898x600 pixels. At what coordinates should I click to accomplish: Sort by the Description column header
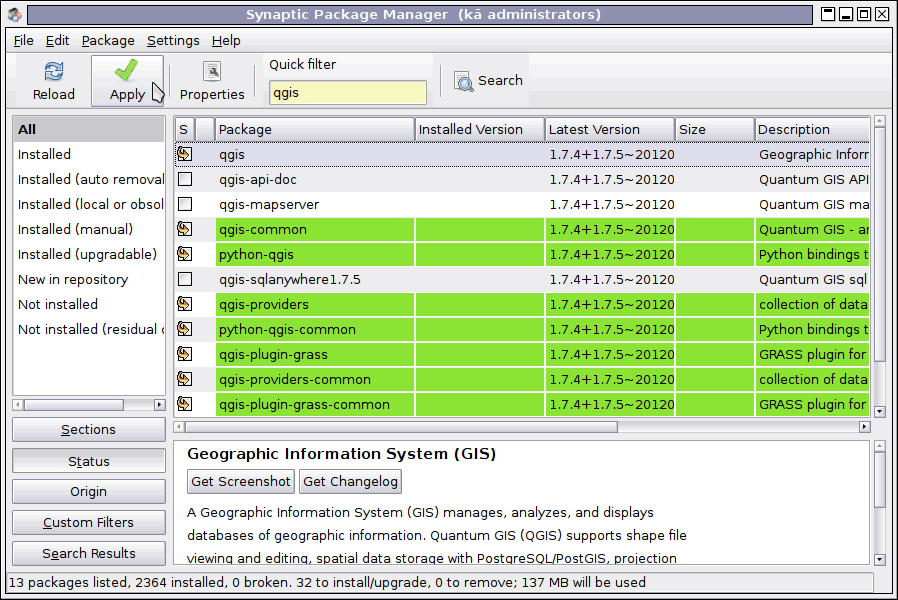coord(813,129)
